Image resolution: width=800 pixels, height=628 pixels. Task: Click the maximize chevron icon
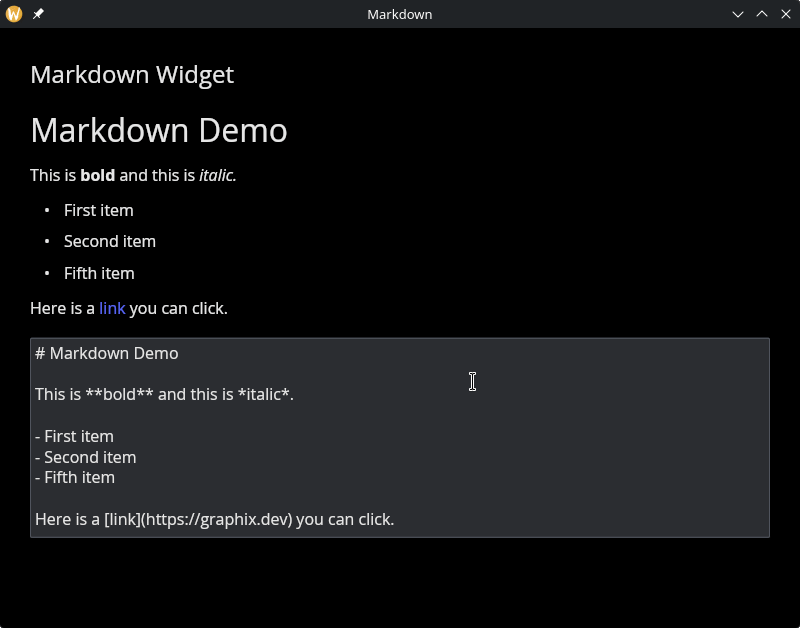[761, 14]
